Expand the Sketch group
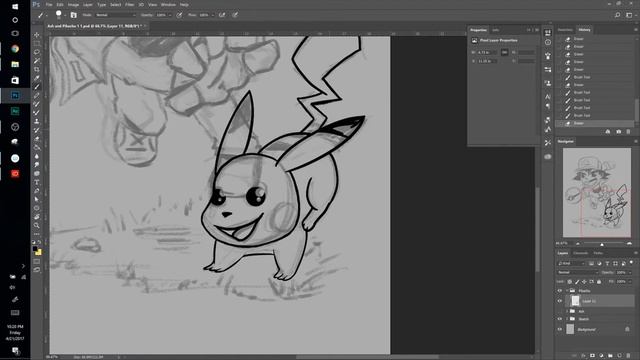Viewport: 640px width, 360px height. [567, 319]
